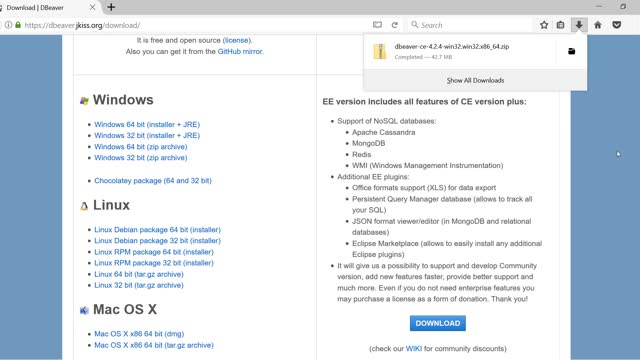Close the Download | DBeaver tab
This screenshot has width=640, height=360.
[92, 7]
